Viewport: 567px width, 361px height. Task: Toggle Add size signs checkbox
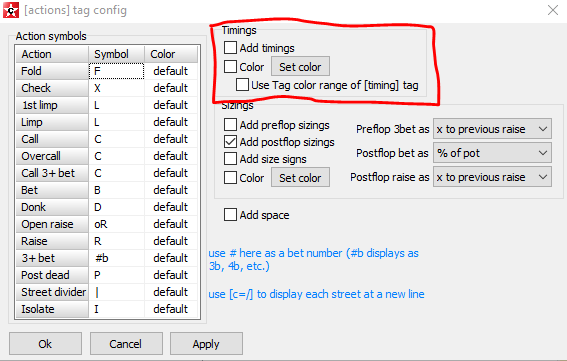click(230, 159)
